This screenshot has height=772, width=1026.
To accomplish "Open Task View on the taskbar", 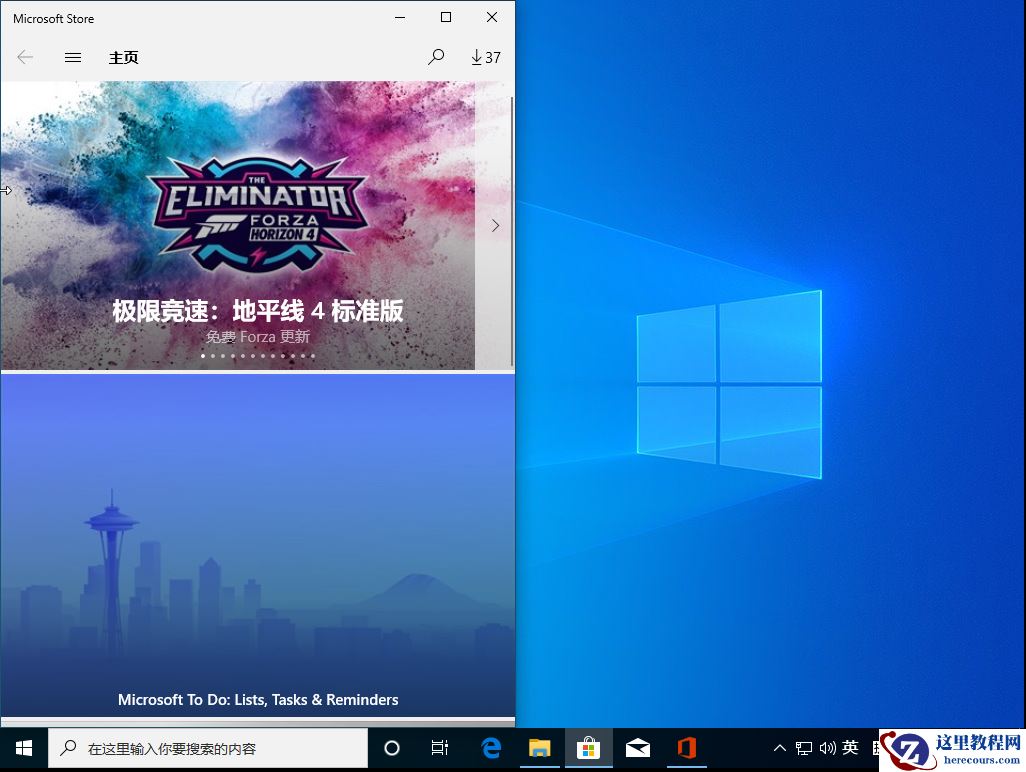I will point(440,748).
